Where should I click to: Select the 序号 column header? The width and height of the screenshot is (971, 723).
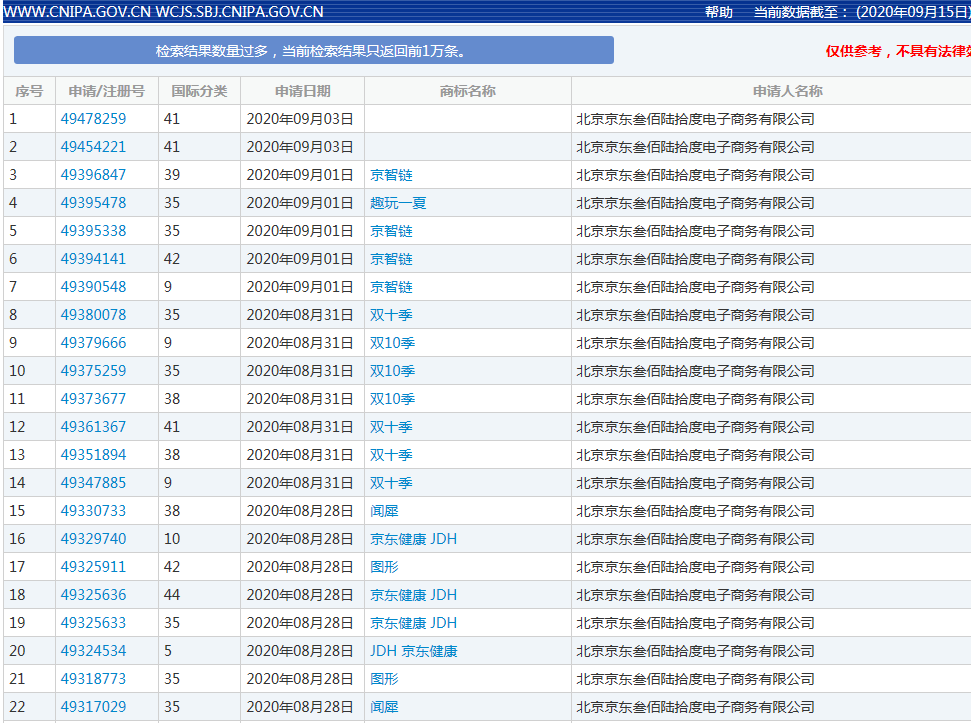pos(29,91)
